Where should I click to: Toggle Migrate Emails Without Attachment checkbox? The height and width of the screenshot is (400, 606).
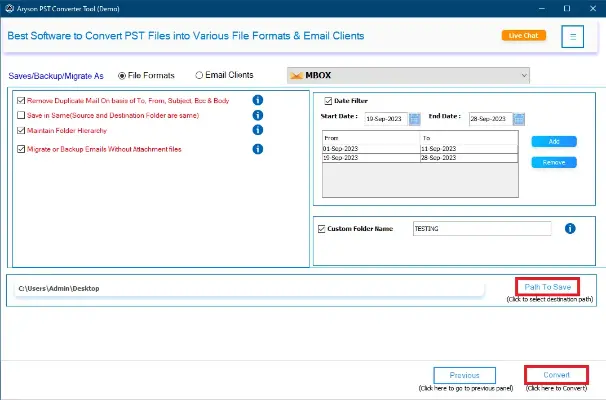coord(21,149)
